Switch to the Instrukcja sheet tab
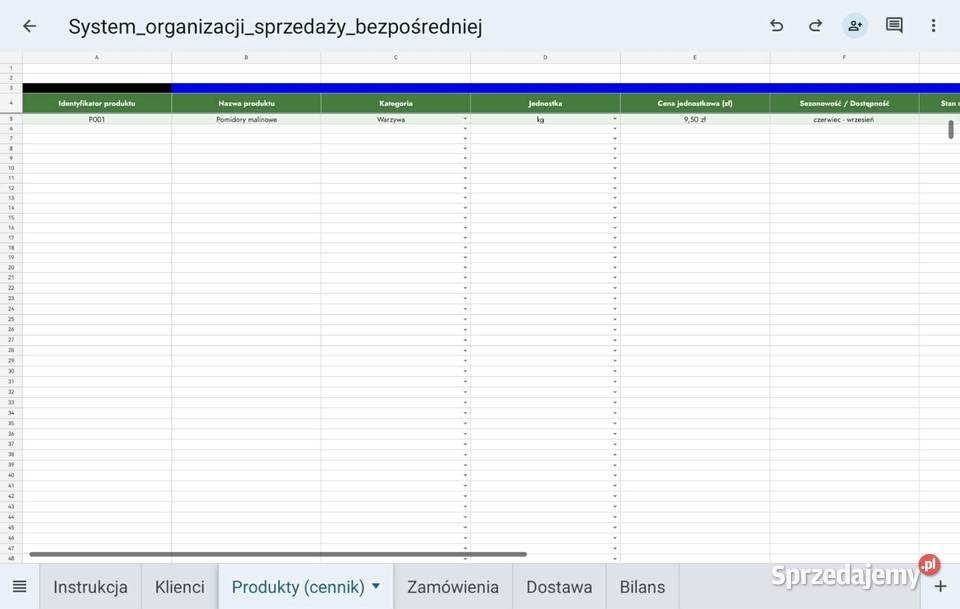This screenshot has height=609, width=960. coord(91,586)
